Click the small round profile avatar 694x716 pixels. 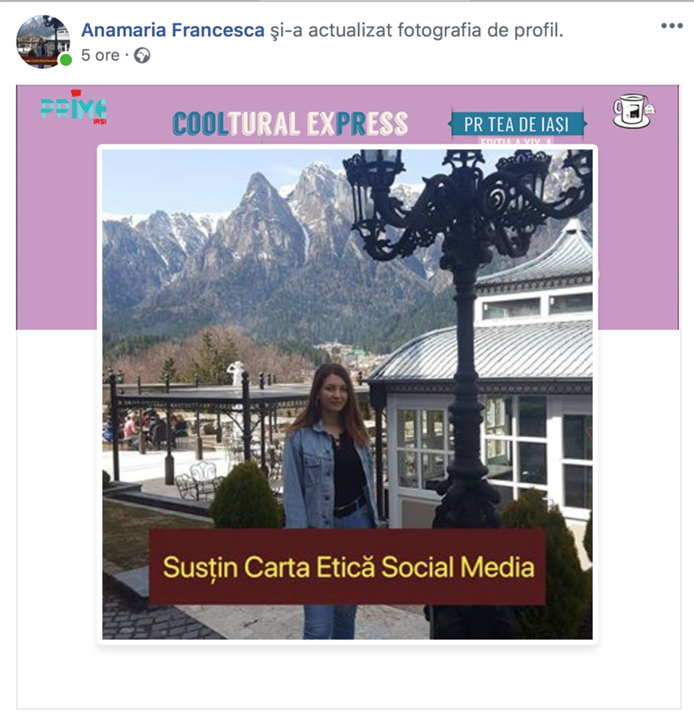(x=43, y=42)
